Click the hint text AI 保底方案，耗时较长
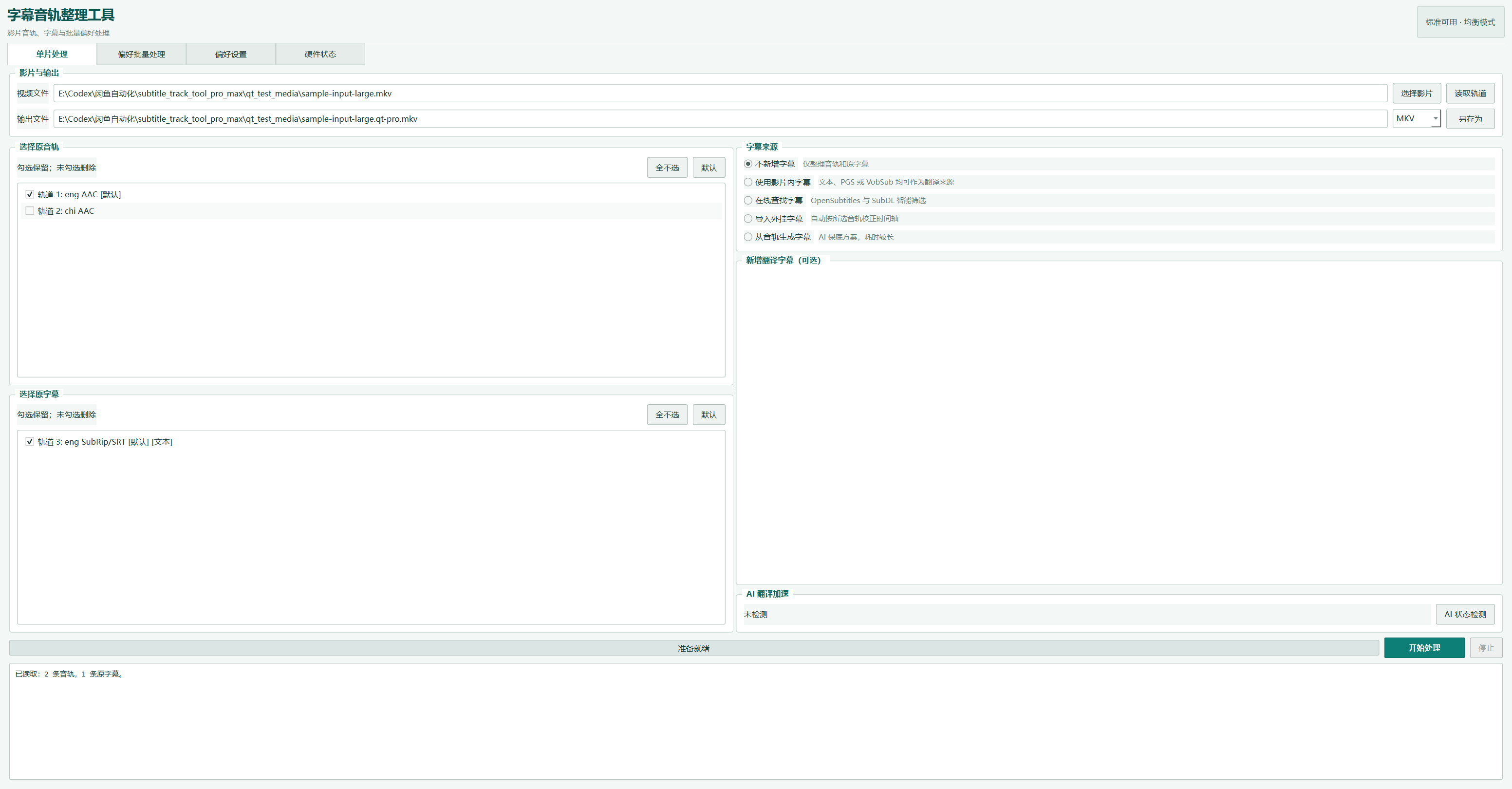1512x789 pixels. click(x=856, y=237)
